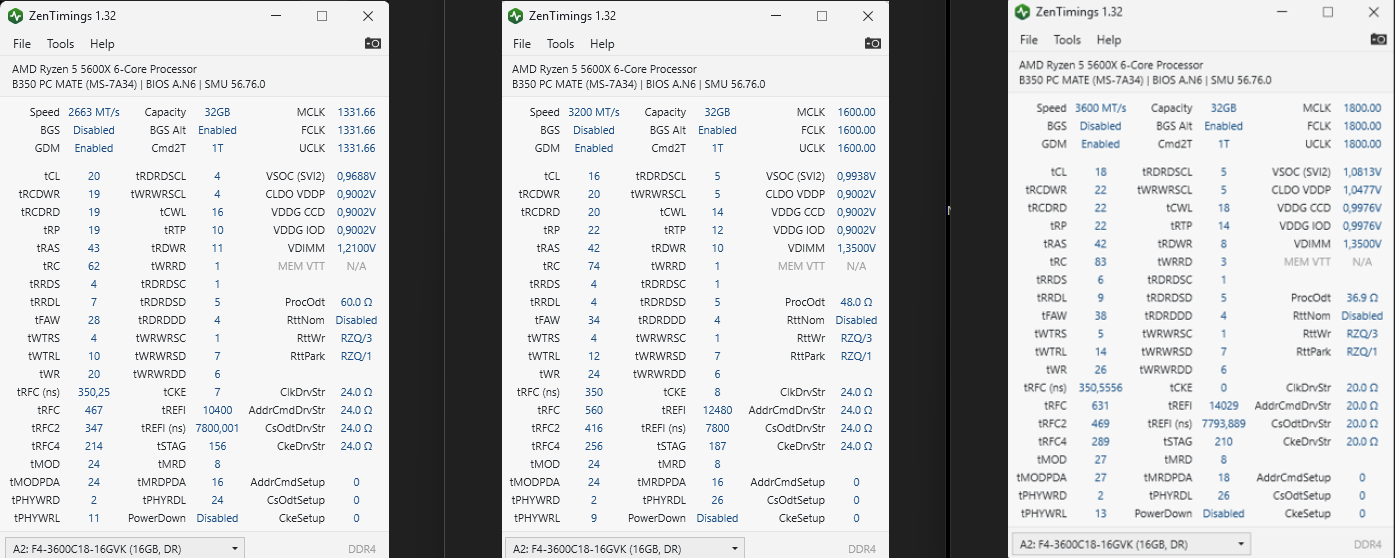This screenshot has height=558, width=1395.
Task: Open the Help menu in the middle window
Action: 602,44
